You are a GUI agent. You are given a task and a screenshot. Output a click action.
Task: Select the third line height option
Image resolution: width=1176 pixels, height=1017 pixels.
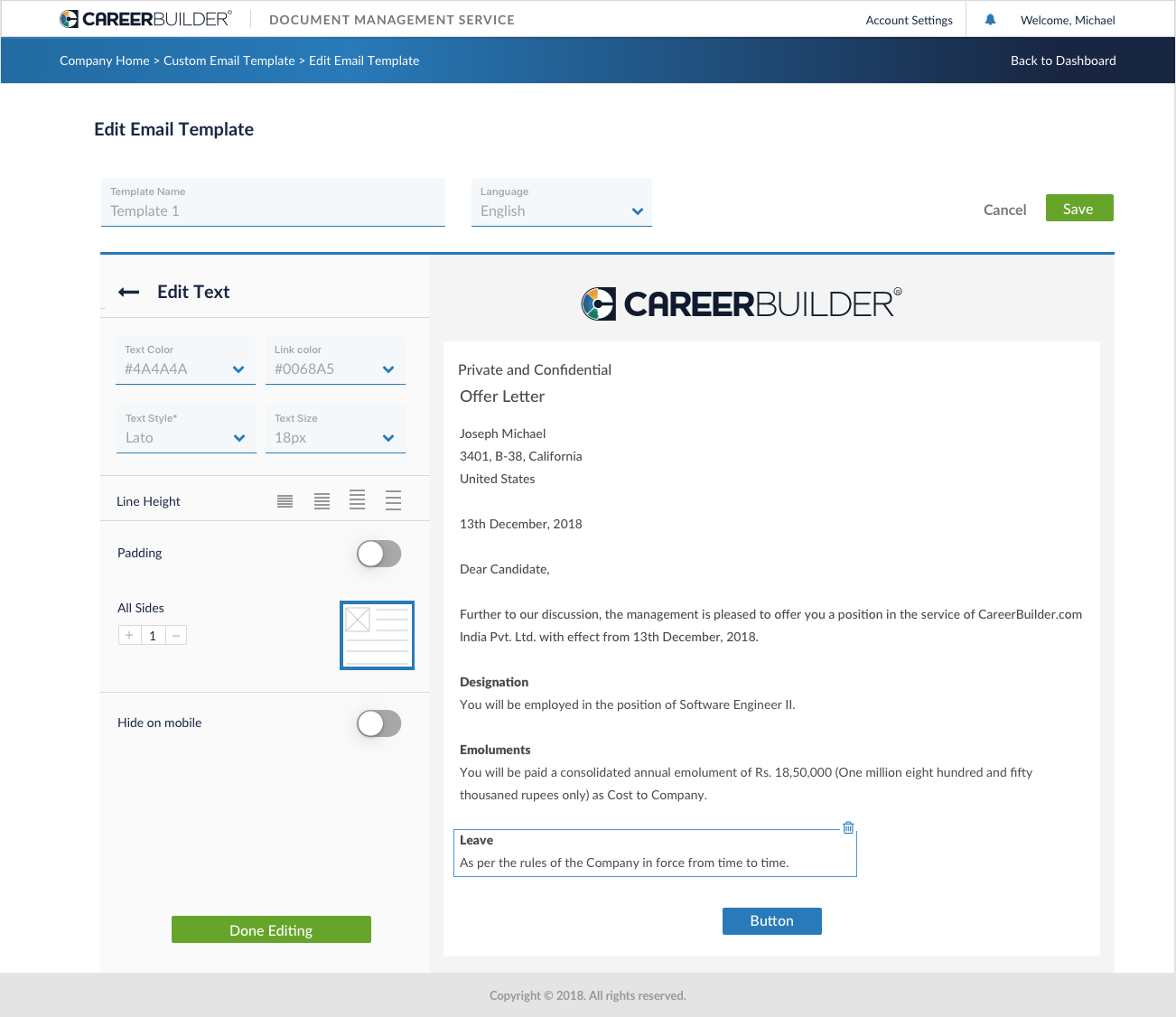358,500
